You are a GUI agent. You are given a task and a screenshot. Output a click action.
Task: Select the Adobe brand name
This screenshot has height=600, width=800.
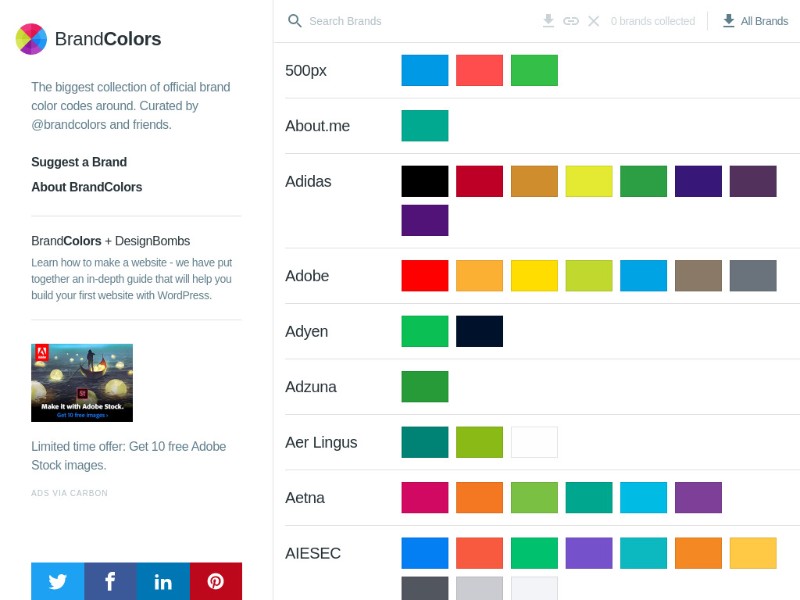[x=307, y=276]
